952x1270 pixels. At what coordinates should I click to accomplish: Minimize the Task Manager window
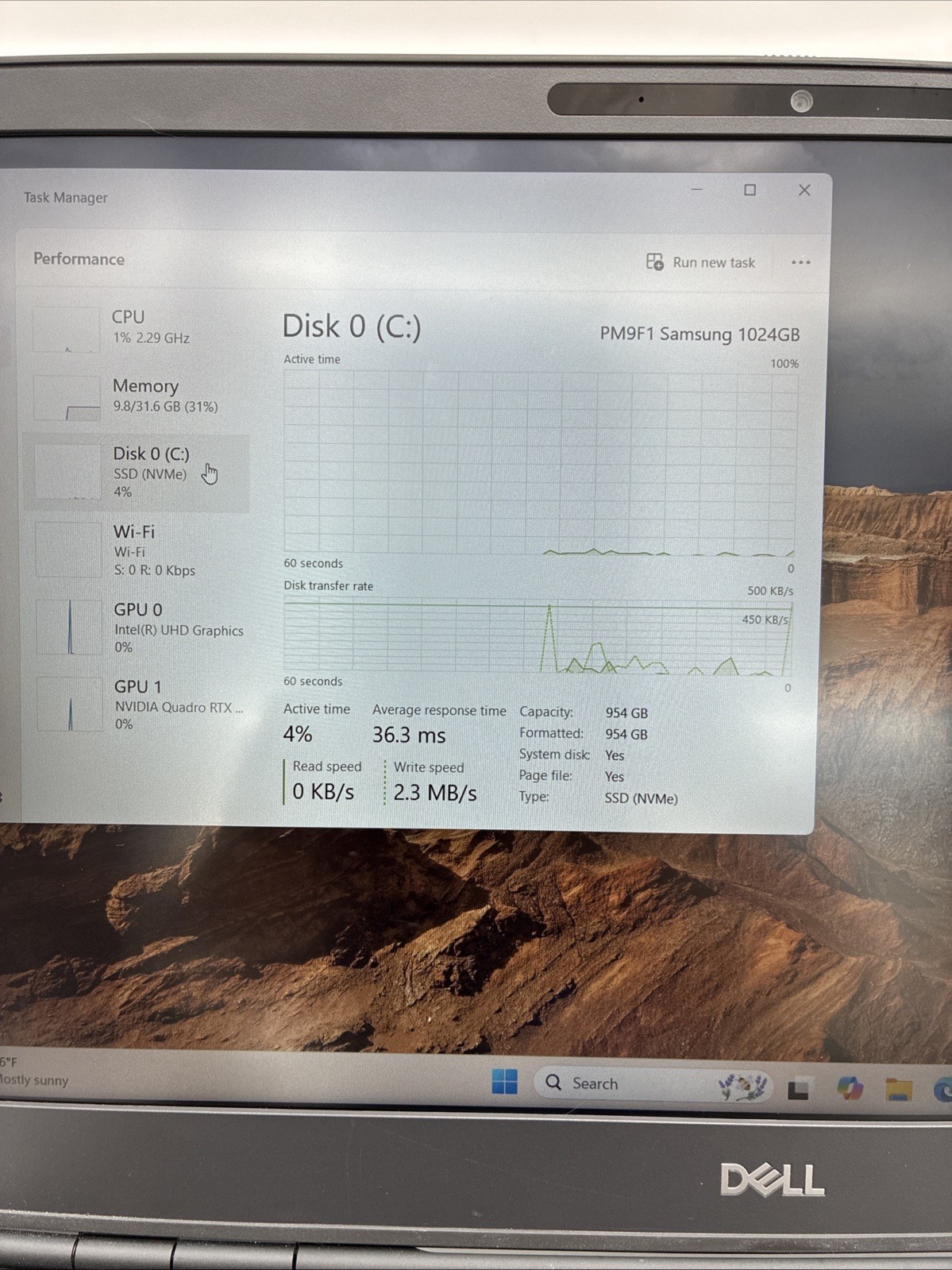pyautogui.click(x=696, y=190)
